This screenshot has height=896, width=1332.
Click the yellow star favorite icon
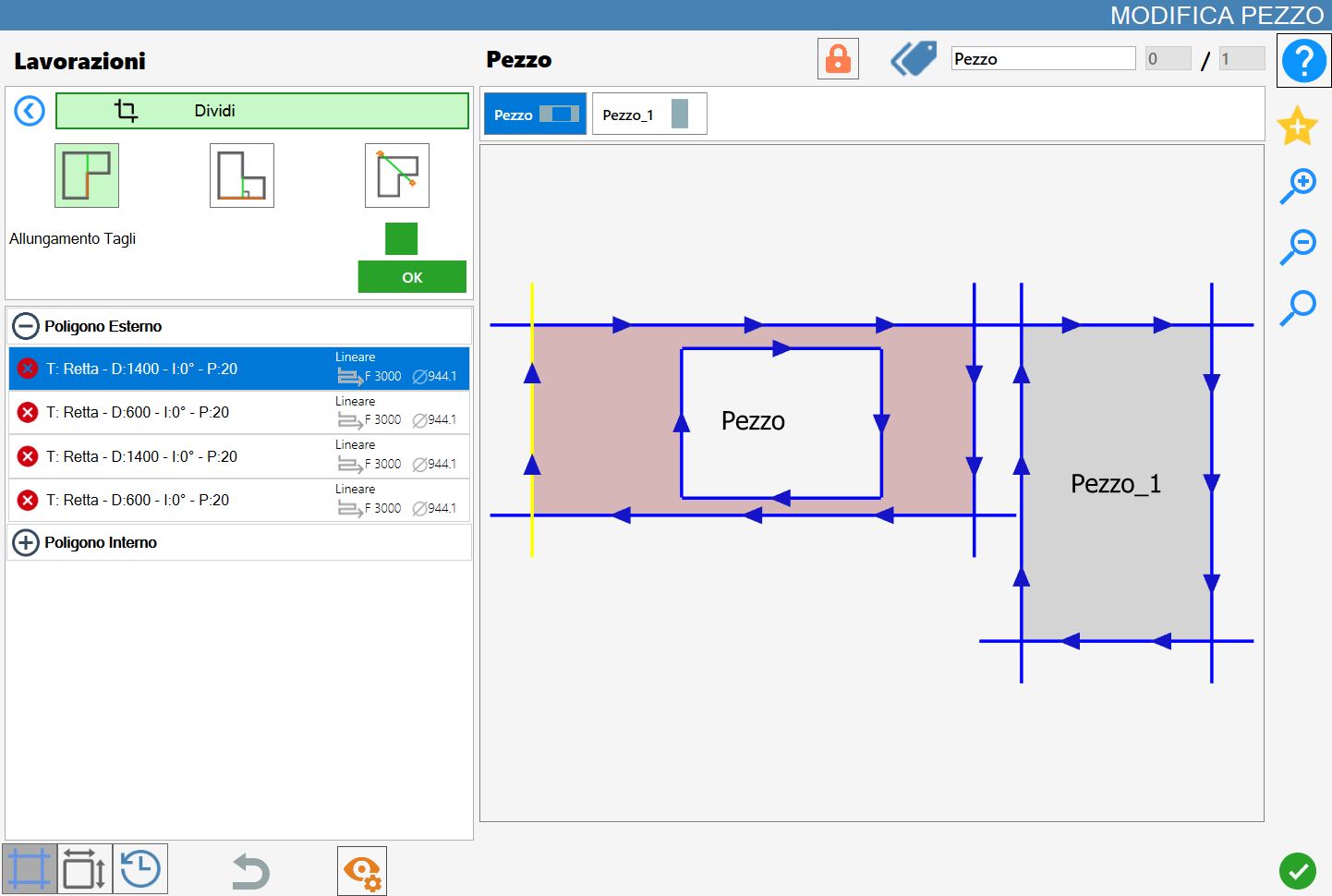[x=1297, y=126]
